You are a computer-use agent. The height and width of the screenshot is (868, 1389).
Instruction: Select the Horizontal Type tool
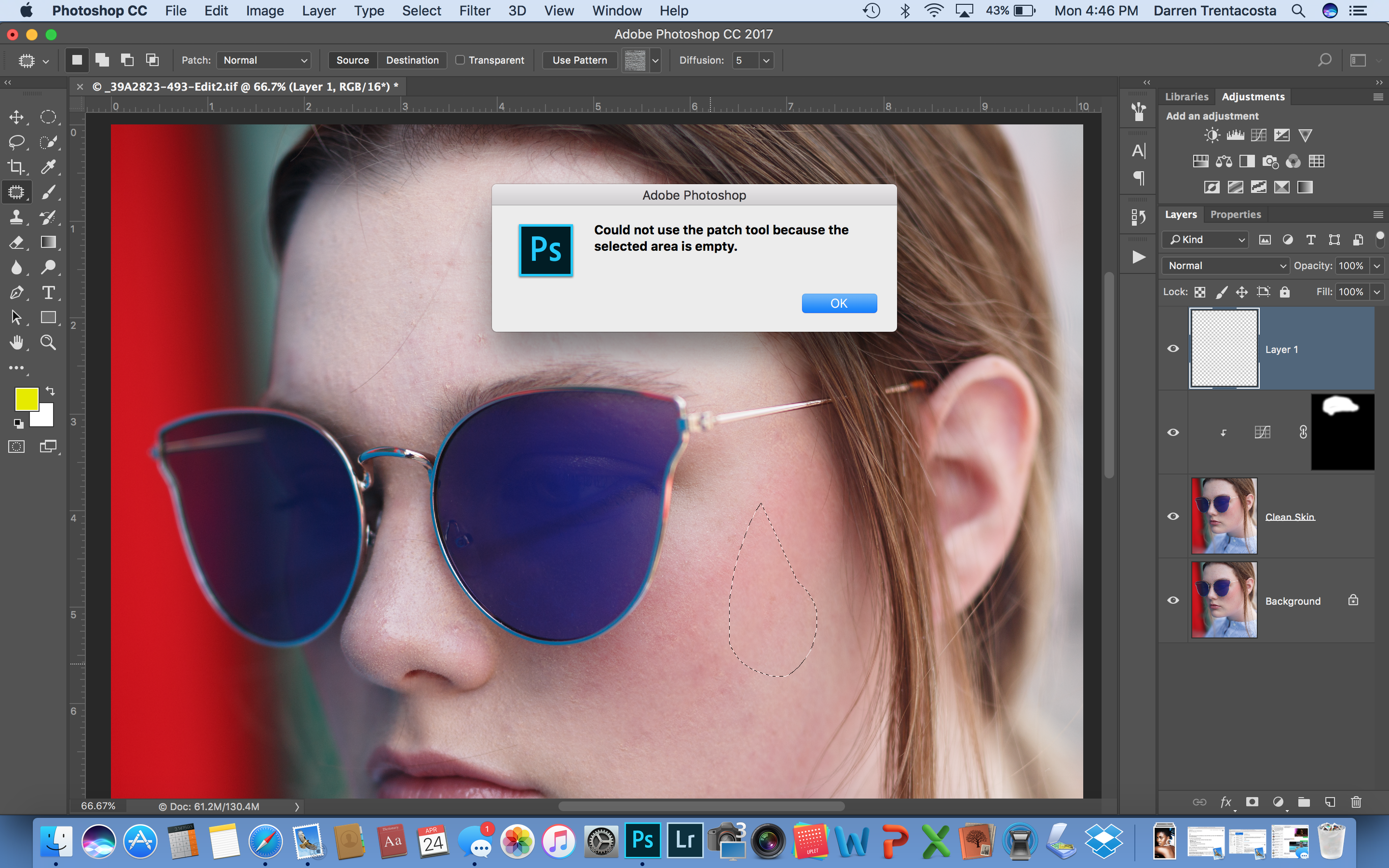pos(48,293)
